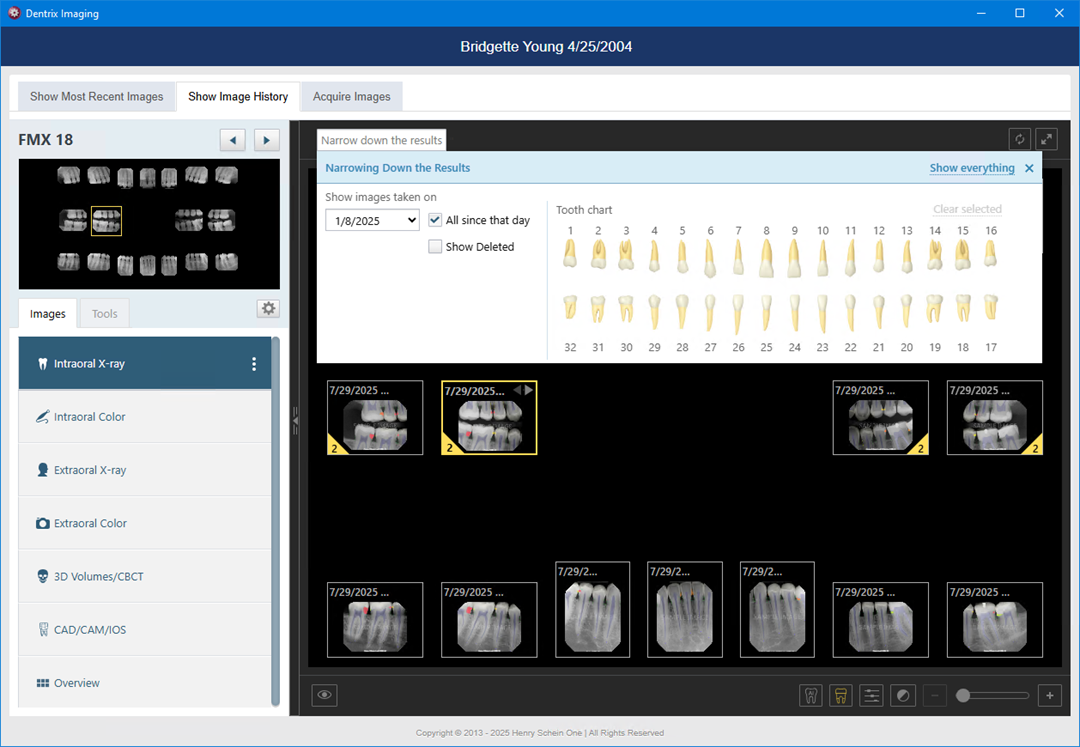Click the zoom out minus button
Image resolution: width=1080 pixels, height=747 pixels.
click(x=935, y=695)
